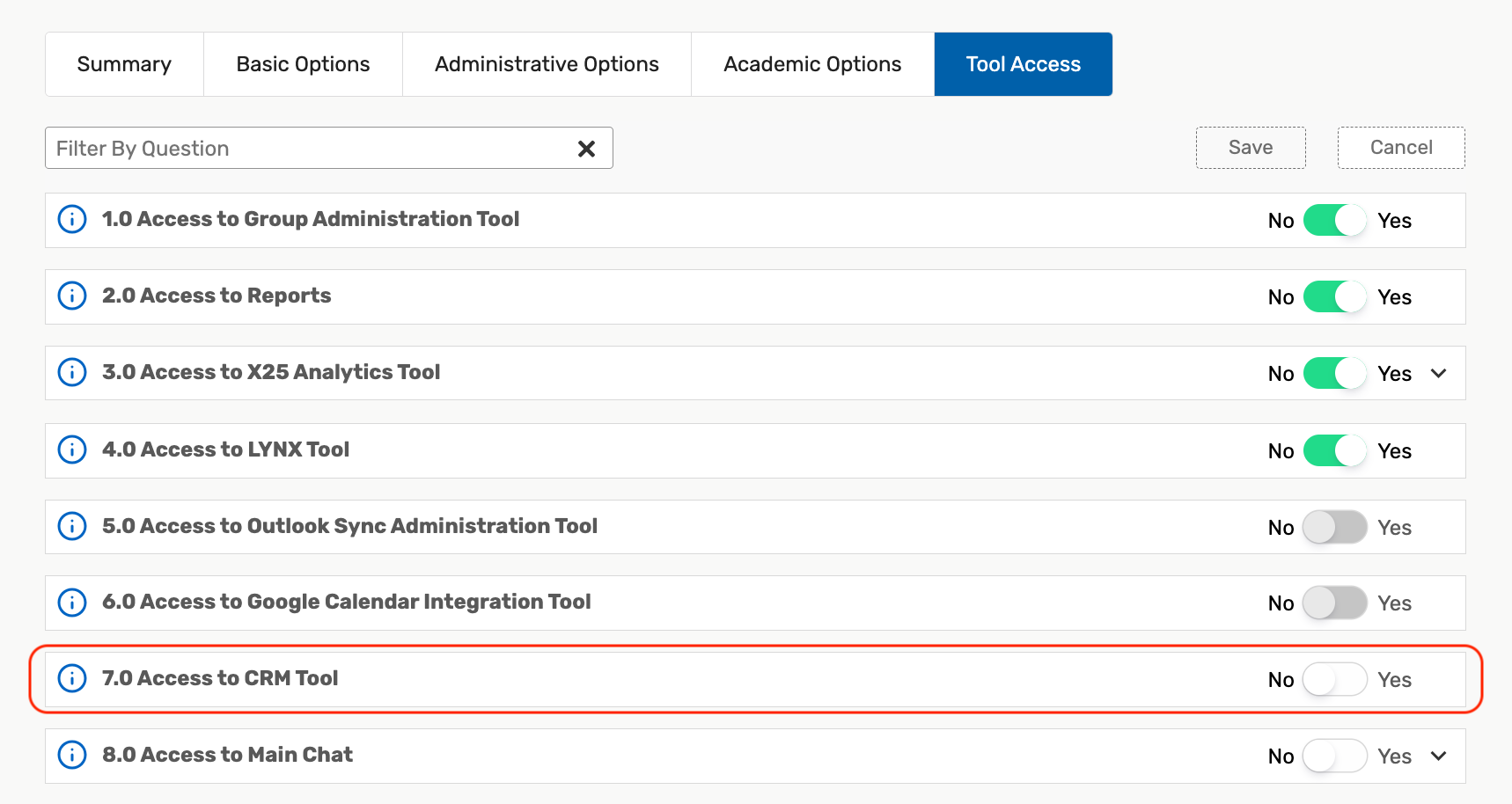Focus the Filter By Question input
This screenshot has height=804, width=1512.
tap(308, 149)
